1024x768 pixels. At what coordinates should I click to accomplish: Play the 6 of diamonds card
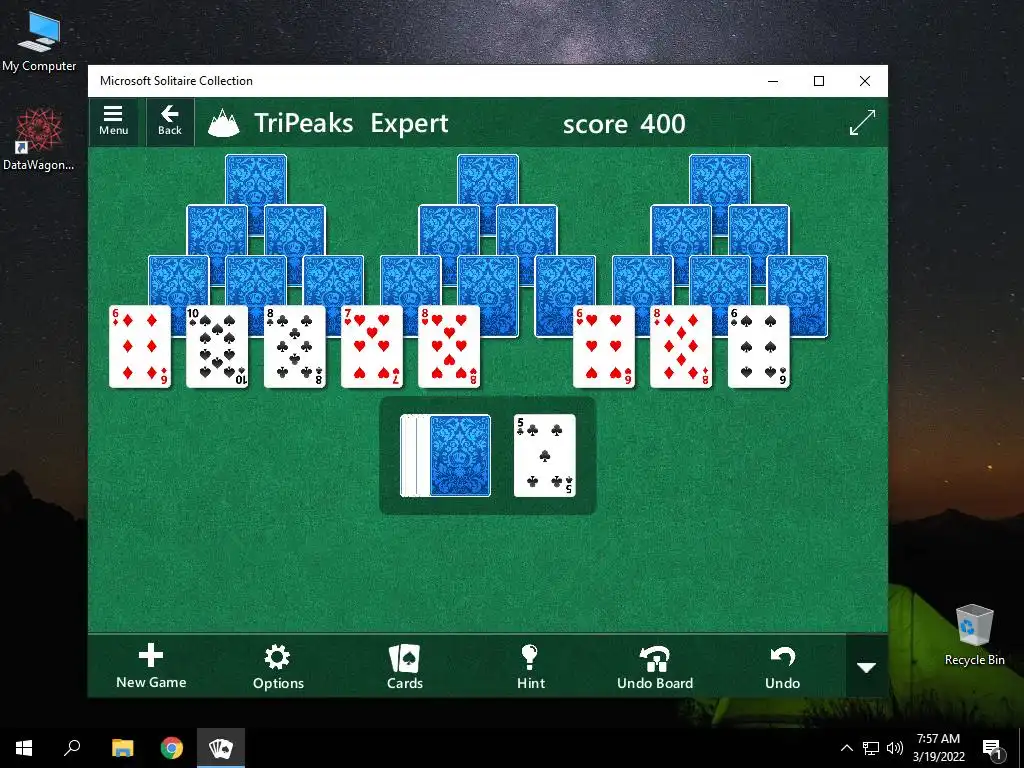(x=140, y=347)
